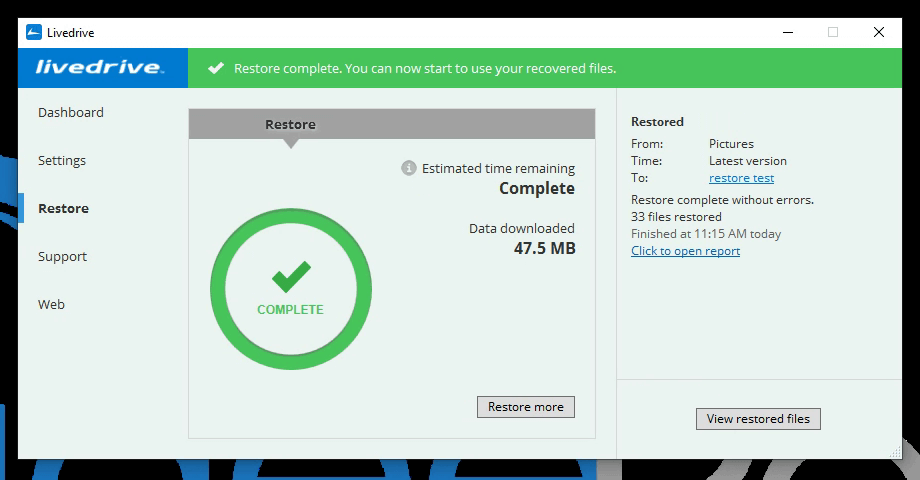Click the green checkmark inside the circle
Viewport: 920px width, 480px height.
pyautogui.click(x=290, y=277)
